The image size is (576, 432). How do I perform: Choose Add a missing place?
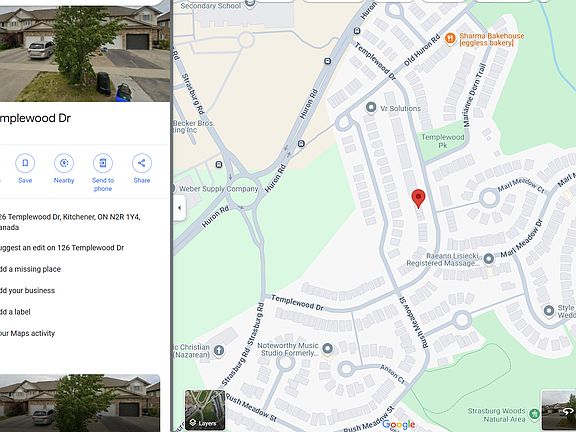(x=30, y=269)
